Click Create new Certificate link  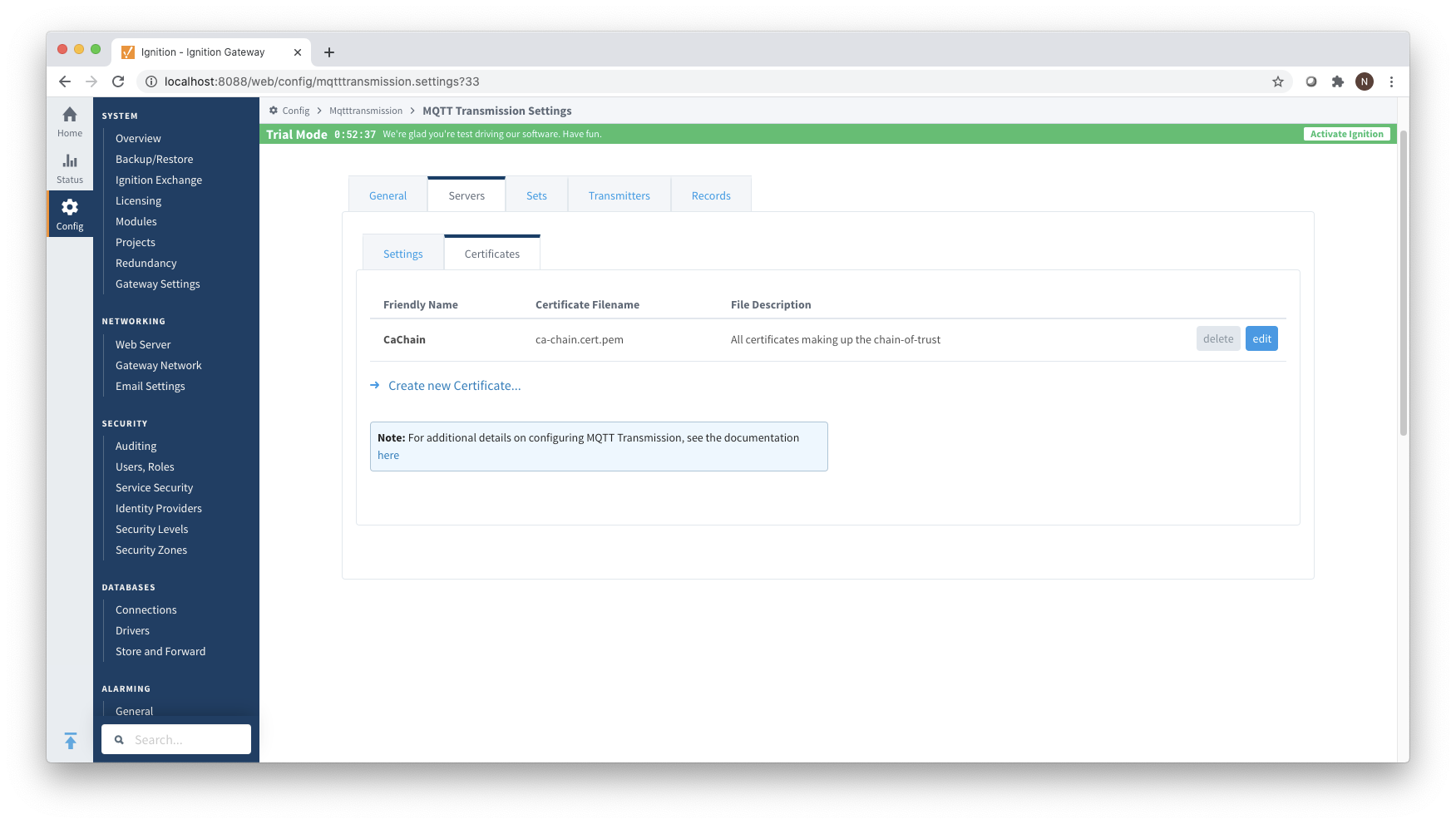[x=455, y=386]
